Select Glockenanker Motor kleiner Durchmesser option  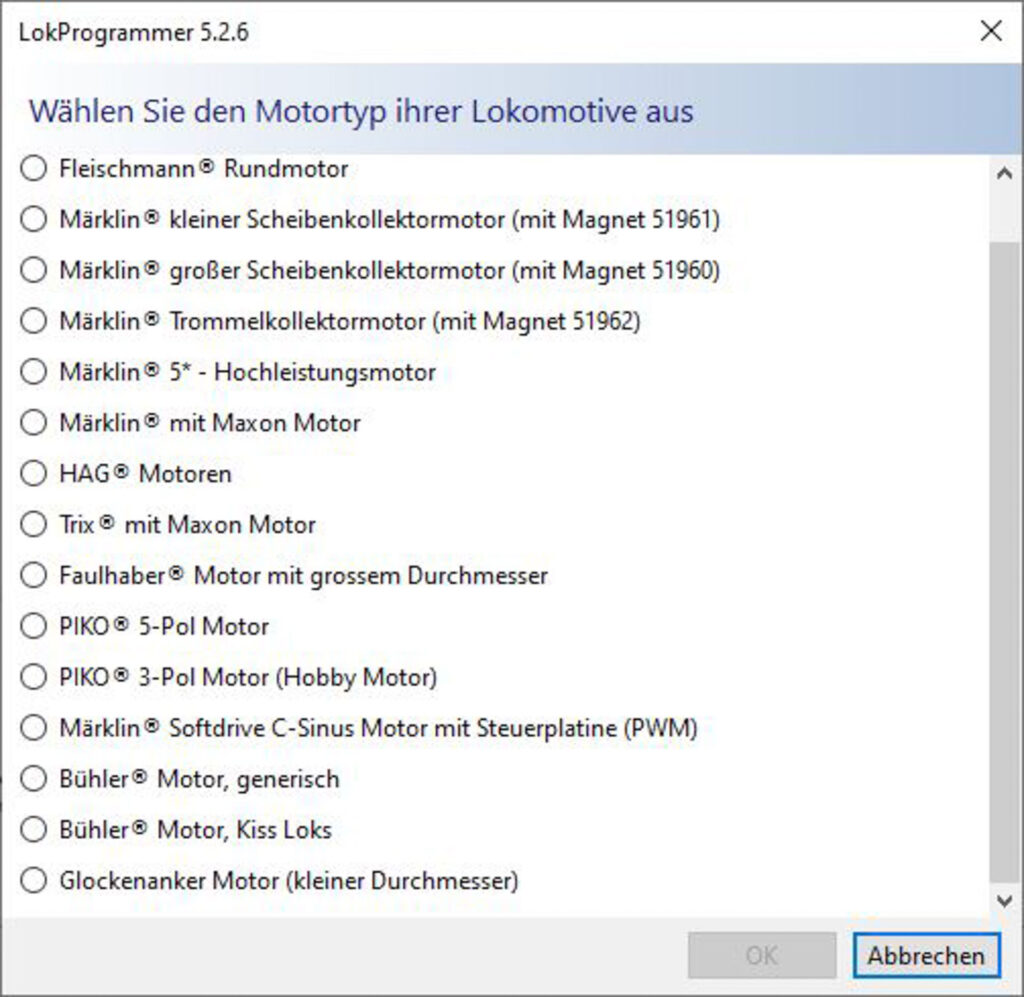point(33,881)
